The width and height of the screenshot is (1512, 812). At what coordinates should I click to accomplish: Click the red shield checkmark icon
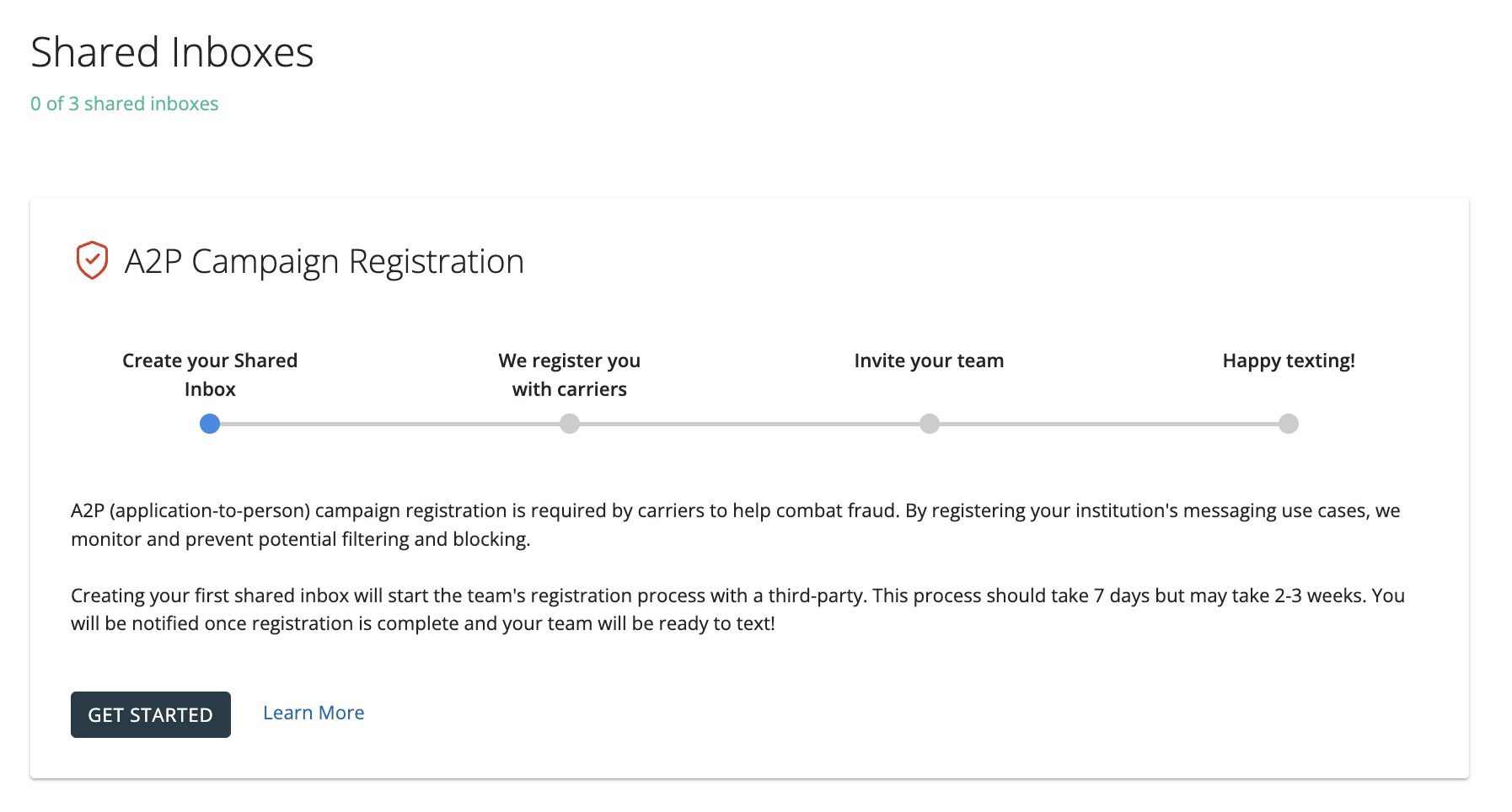coord(92,260)
